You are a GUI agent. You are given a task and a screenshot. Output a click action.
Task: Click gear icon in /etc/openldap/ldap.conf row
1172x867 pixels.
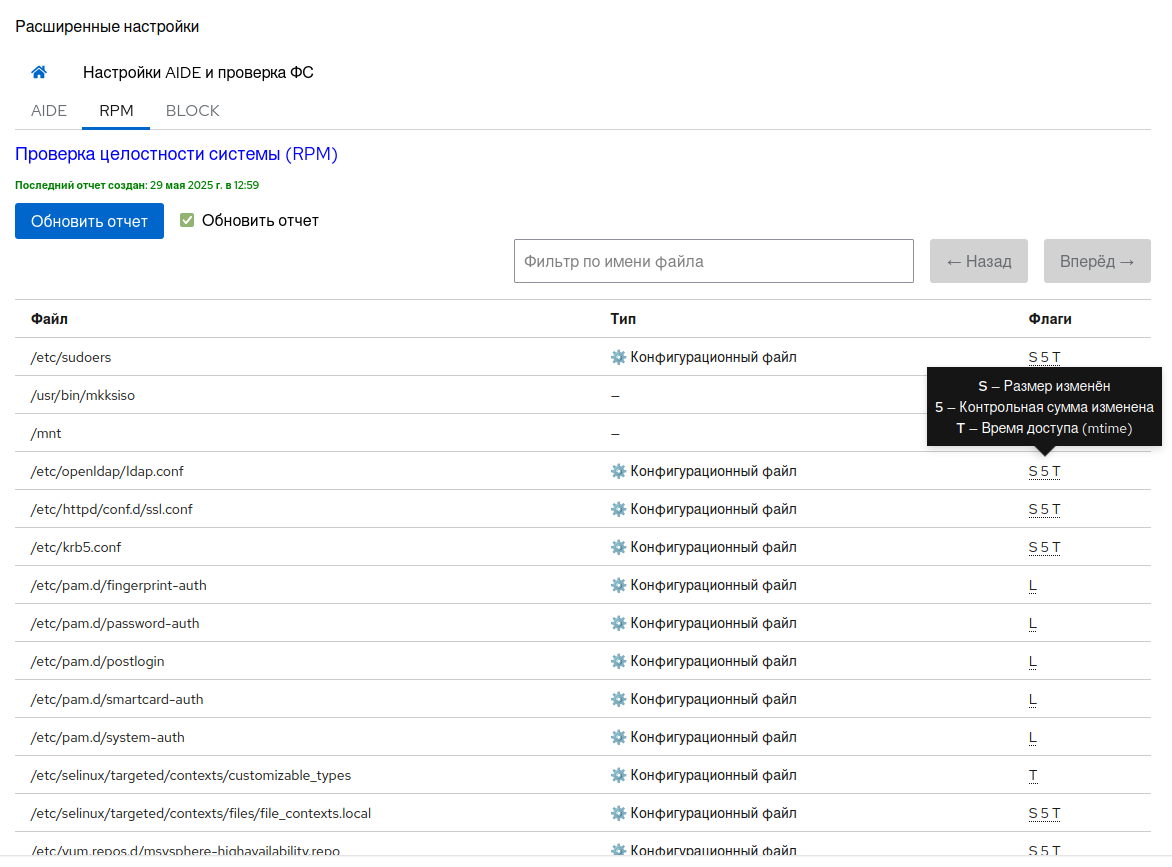click(618, 471)
